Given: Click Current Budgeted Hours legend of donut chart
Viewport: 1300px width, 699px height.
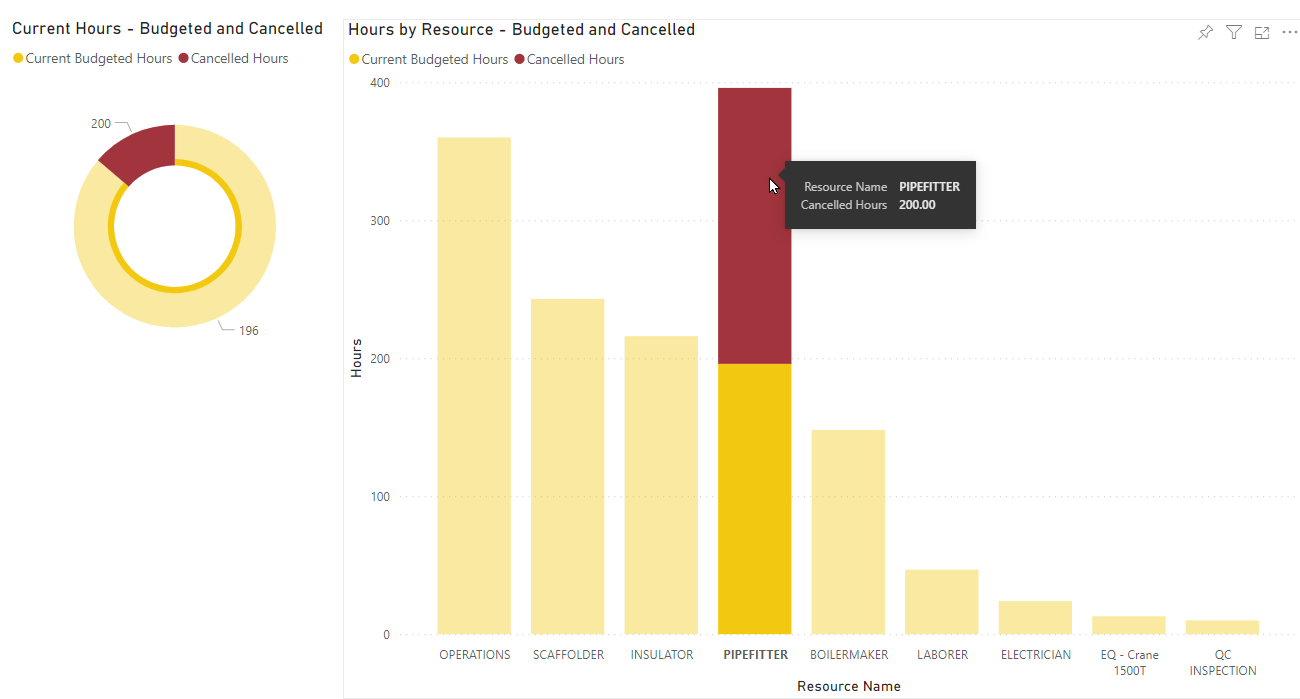Looking at the screenshot, I should pyautogui.click(x=98, y=59).
